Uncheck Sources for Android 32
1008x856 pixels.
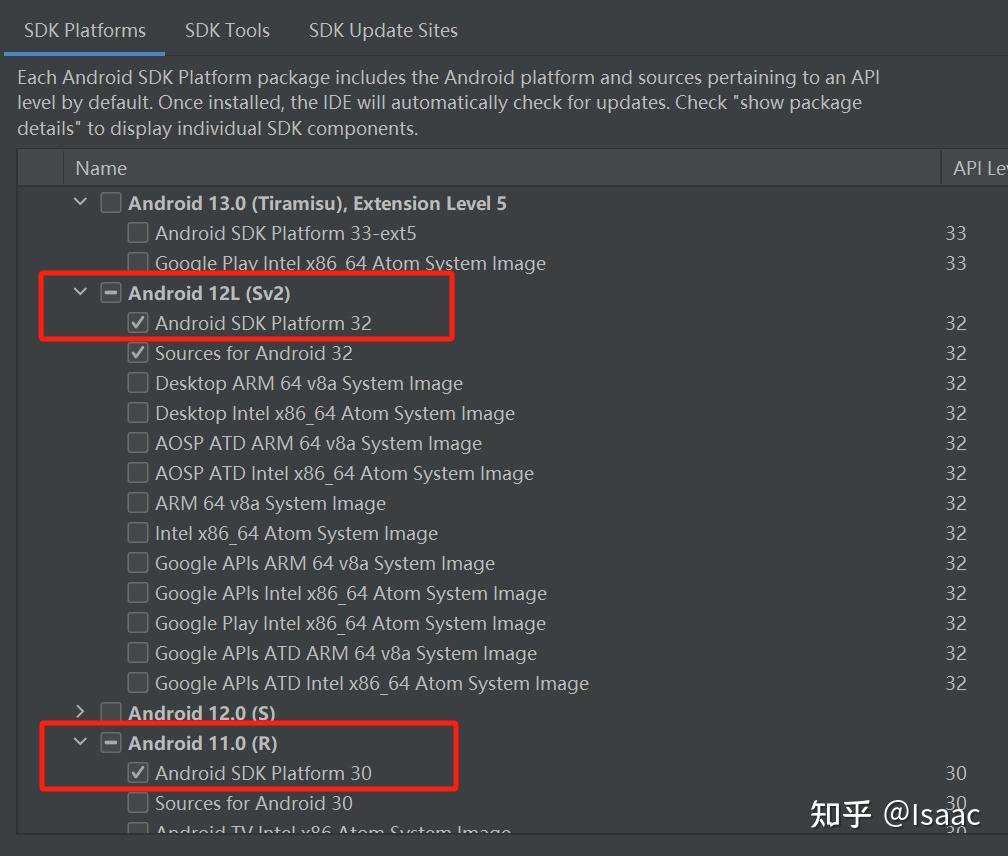pyautogui.click(x=137, y=352)
